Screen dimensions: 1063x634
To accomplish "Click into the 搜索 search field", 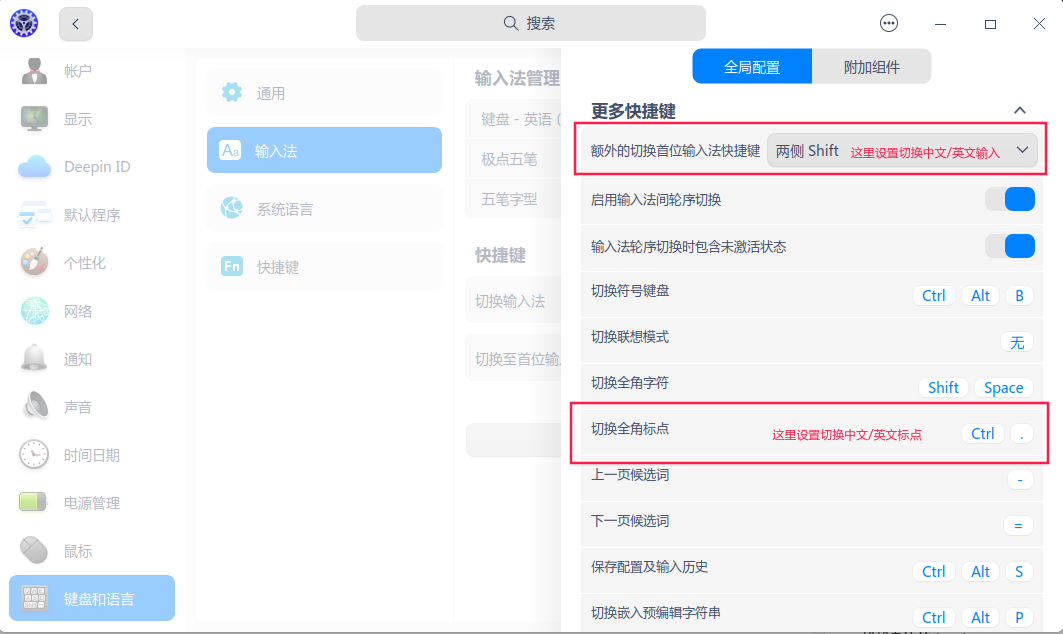I will [531, 23].
